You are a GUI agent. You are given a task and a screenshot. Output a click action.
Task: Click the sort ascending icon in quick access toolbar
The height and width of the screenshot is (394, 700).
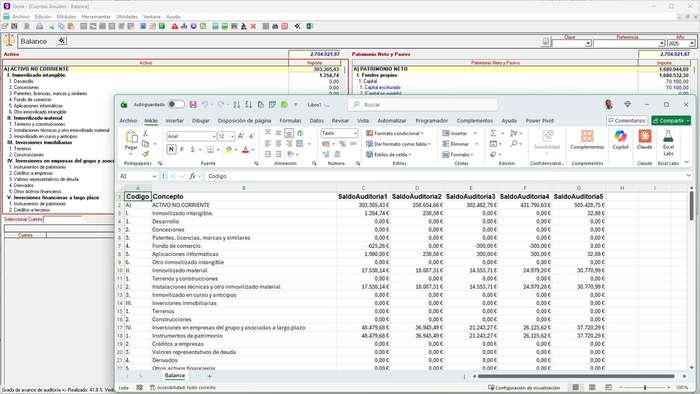(237, 104)
